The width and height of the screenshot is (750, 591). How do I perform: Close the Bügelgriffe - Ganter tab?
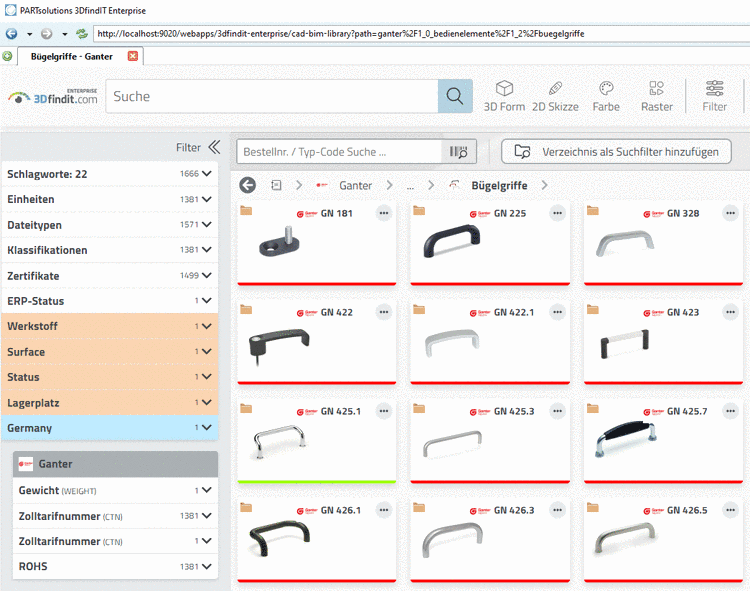click(133, 56)
